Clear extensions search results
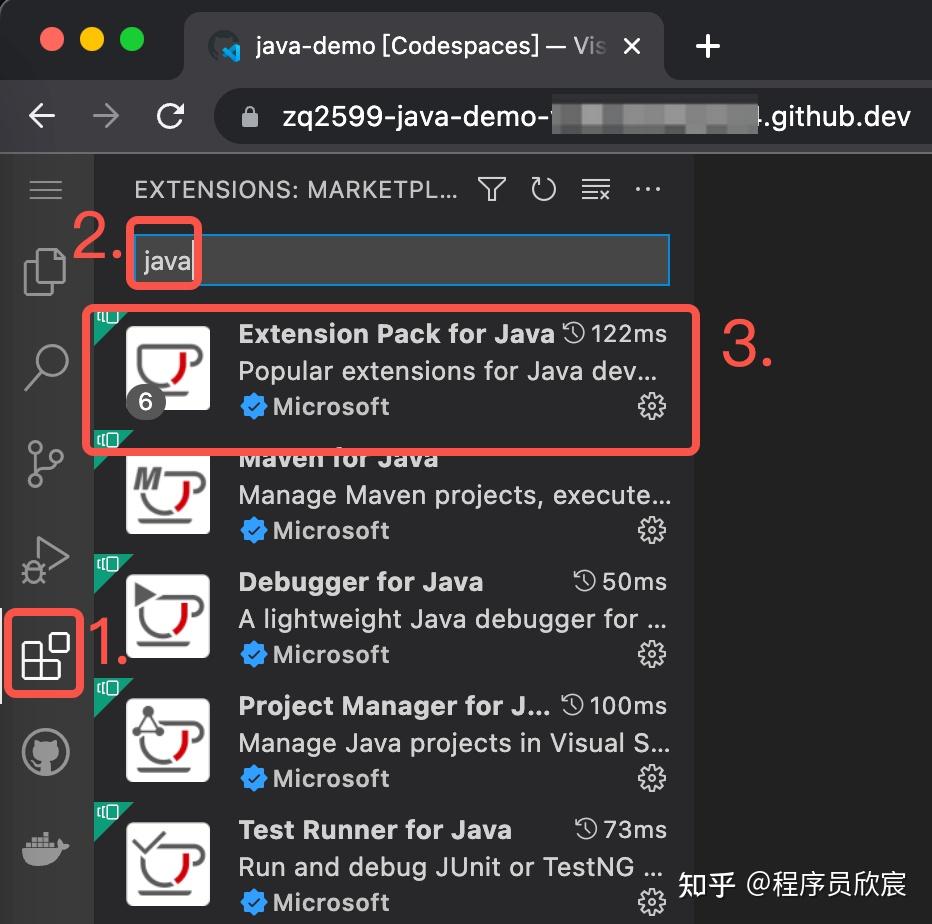Image resolution: width=932 pixels, height=924 pixels. pos(596,190)
